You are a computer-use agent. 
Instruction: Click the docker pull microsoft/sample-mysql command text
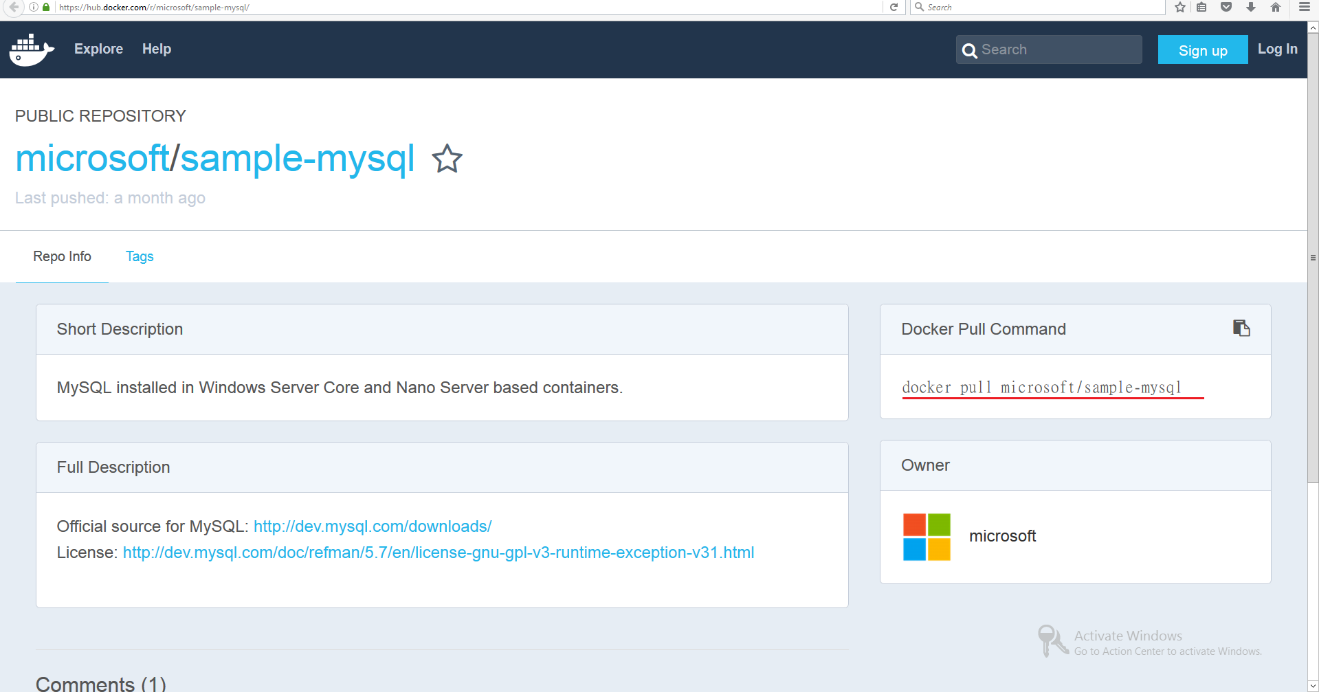coord(1042,387)
